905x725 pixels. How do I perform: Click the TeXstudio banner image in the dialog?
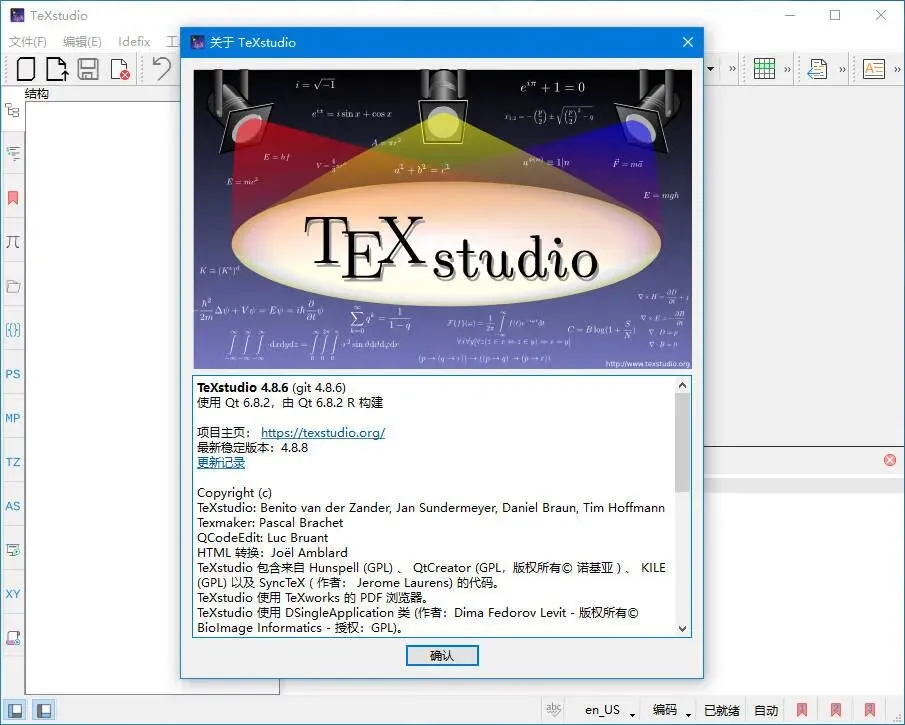click(442, 219)
